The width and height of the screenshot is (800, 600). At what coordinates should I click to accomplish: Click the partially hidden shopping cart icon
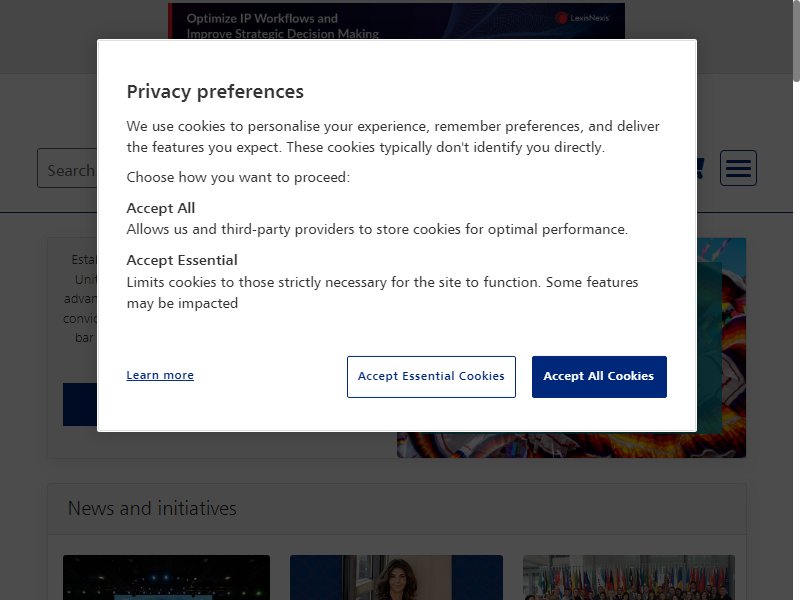701,168
